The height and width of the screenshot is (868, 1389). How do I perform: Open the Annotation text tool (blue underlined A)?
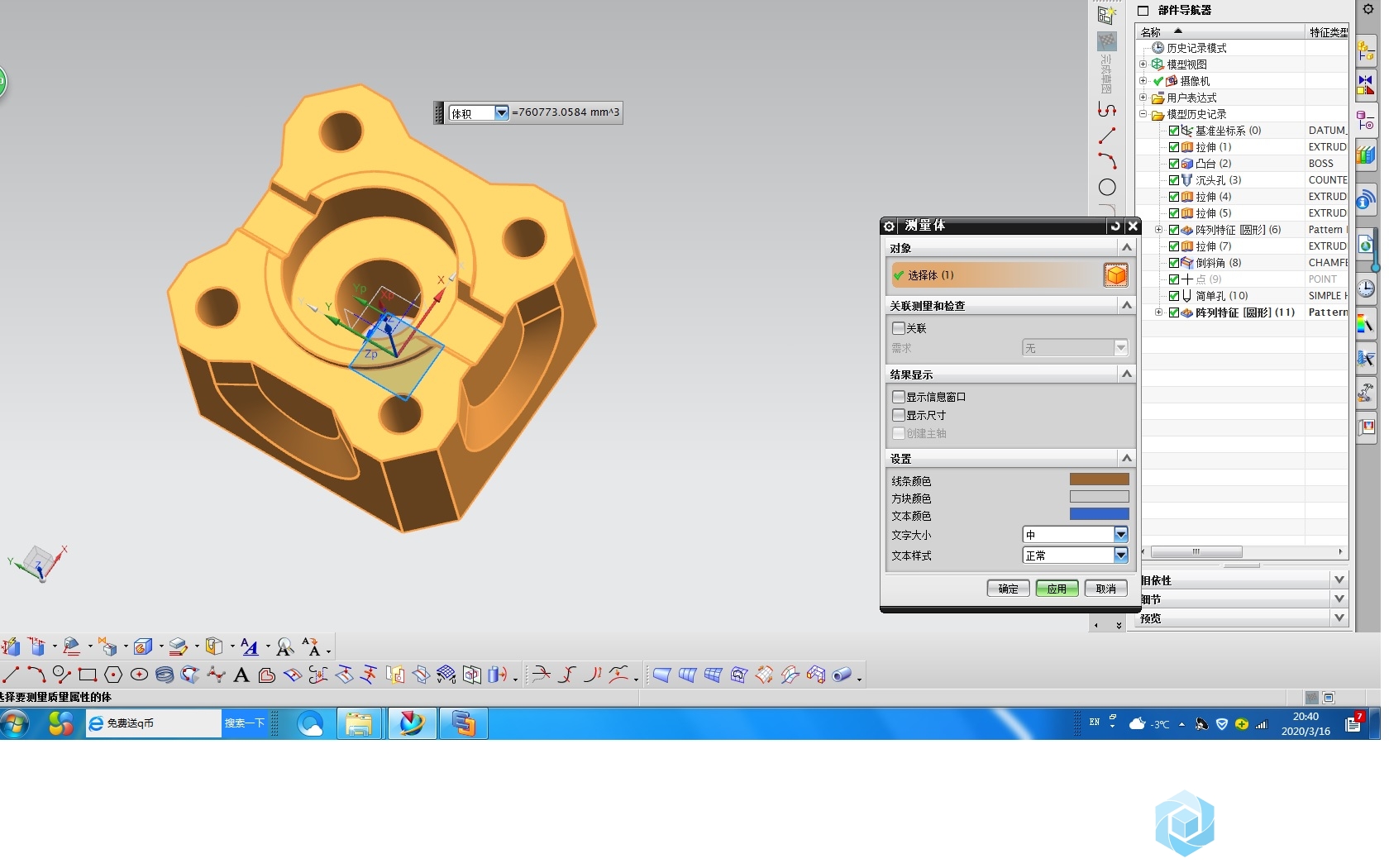250,646
